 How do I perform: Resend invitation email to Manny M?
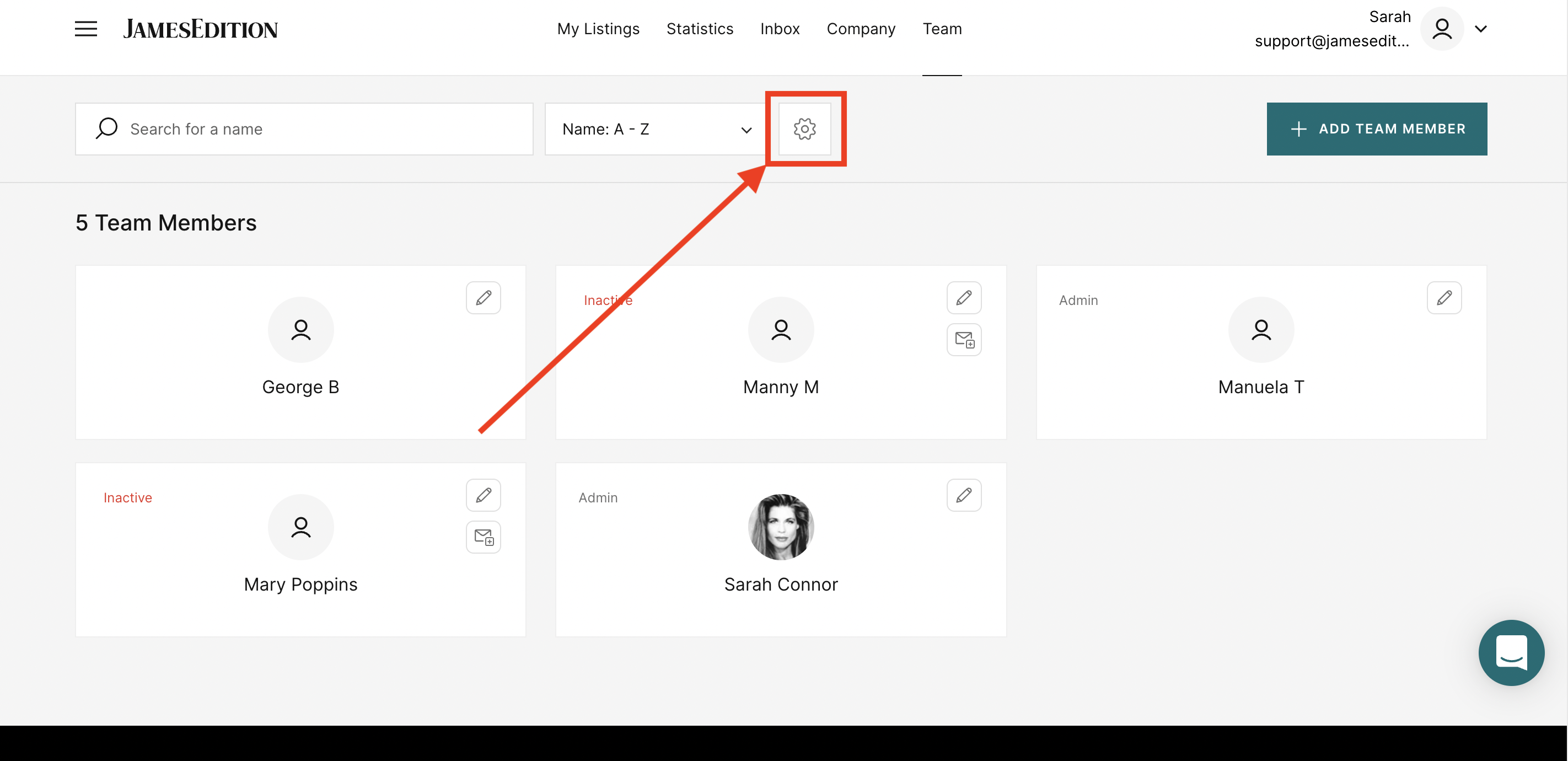tap(964, 340)
